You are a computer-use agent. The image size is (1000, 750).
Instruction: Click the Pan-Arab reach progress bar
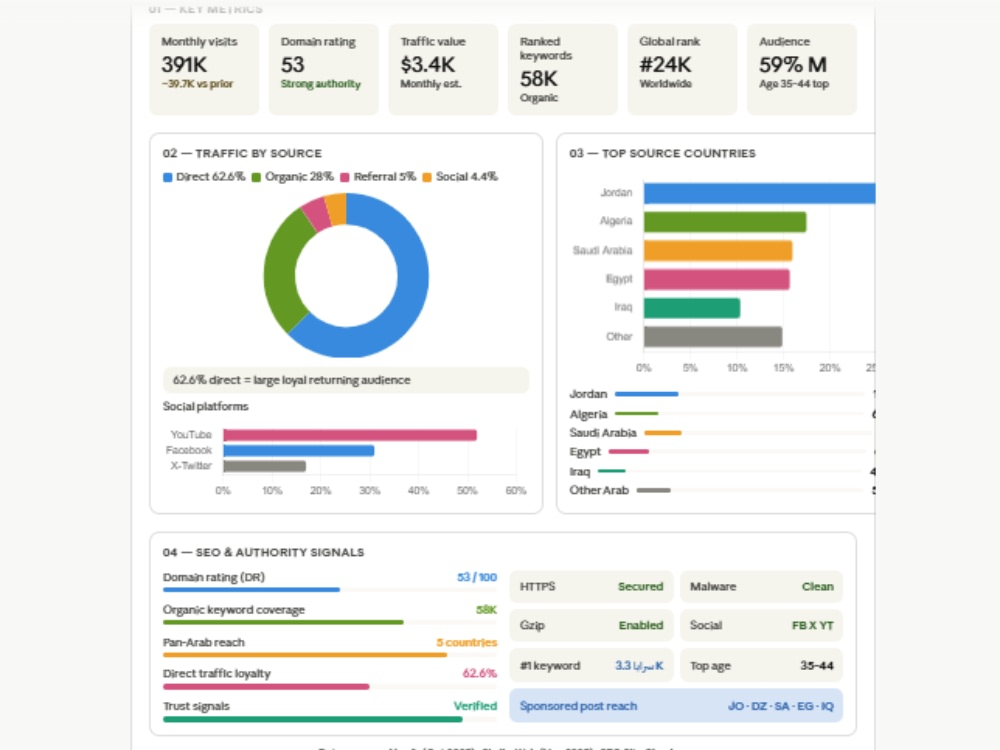click(330, 655)
